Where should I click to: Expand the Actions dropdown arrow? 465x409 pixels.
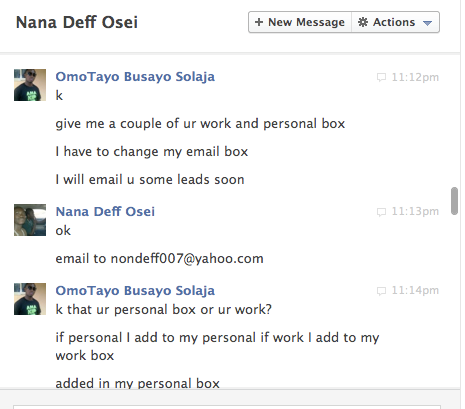[x=427, y=23]
